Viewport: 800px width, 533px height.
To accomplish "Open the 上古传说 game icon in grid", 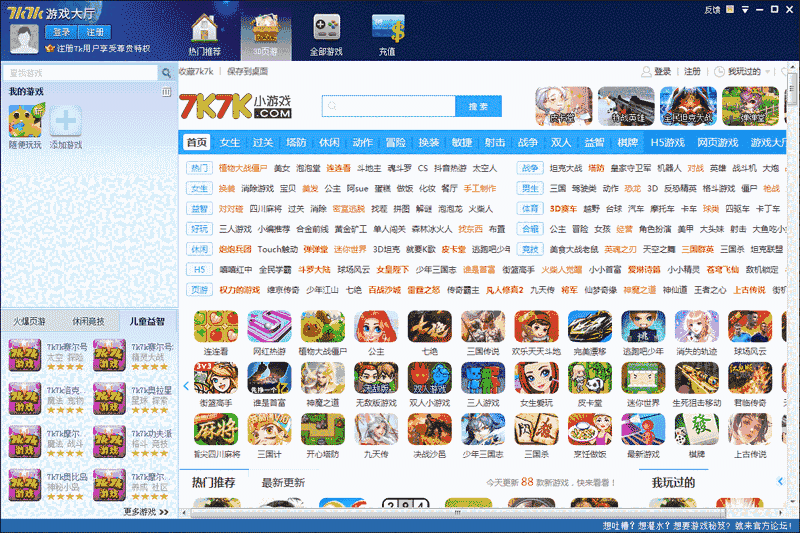I will point(750,429).
